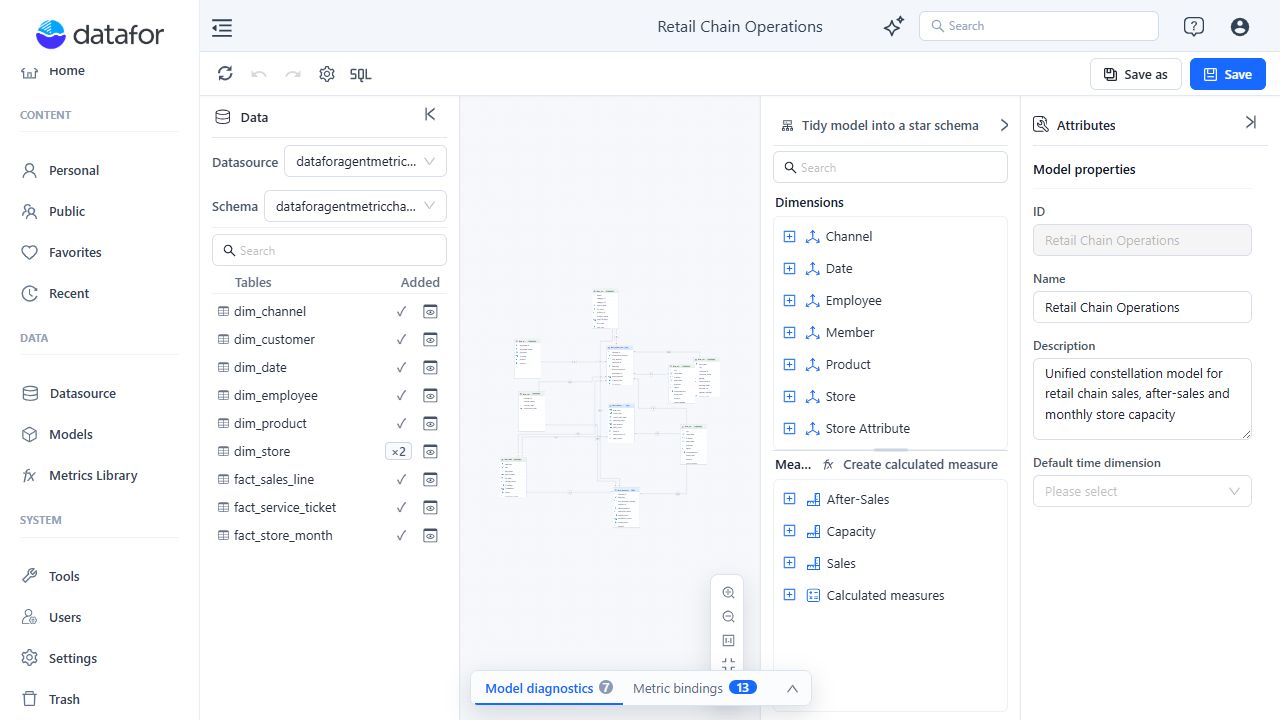Preview fact_service_ticket table eye icon
The height and width of the screenshot is (720, 1280).
point(430,507)
